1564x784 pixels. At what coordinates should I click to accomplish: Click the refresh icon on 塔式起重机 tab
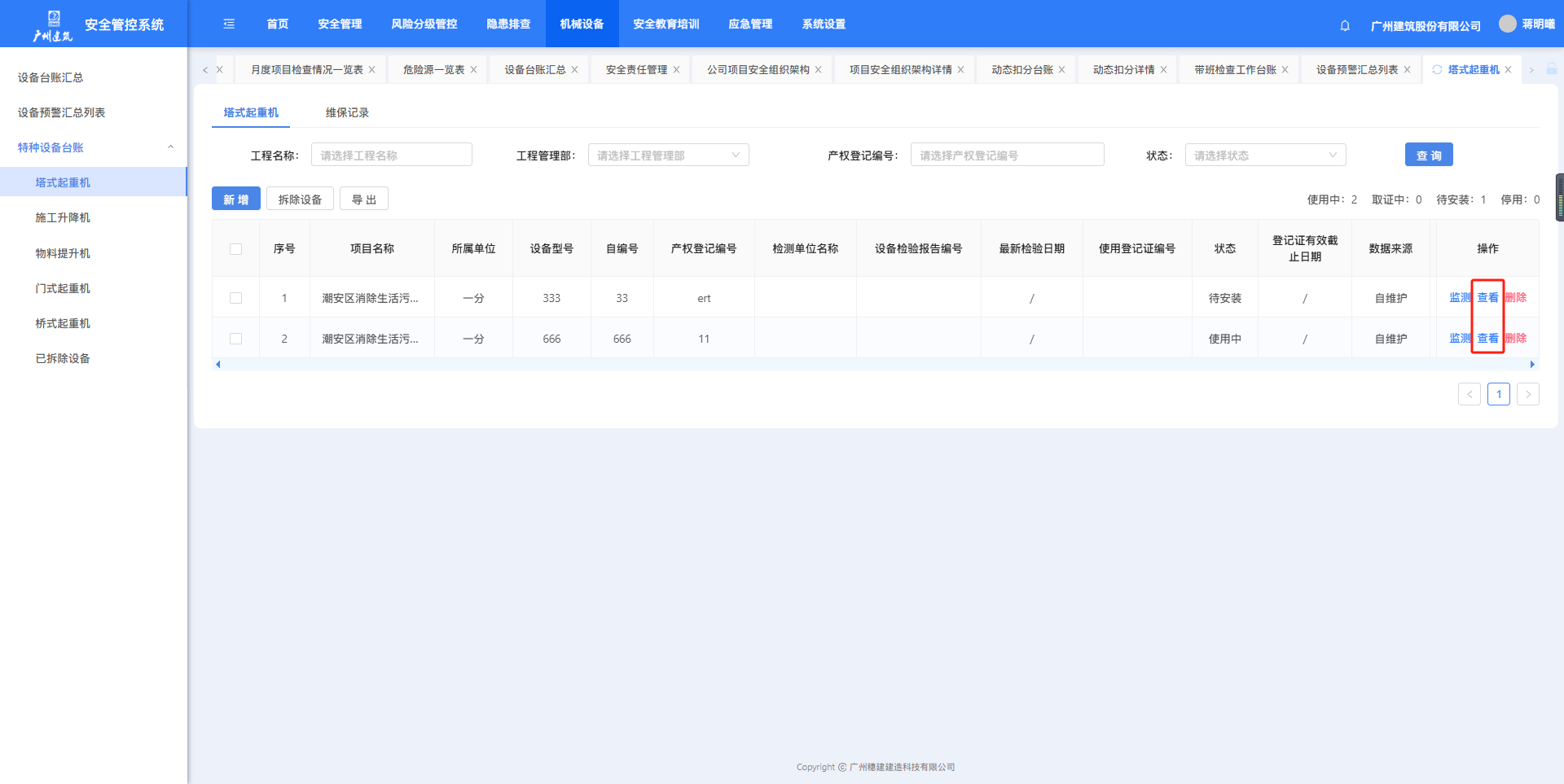[x=1437, y=69]
